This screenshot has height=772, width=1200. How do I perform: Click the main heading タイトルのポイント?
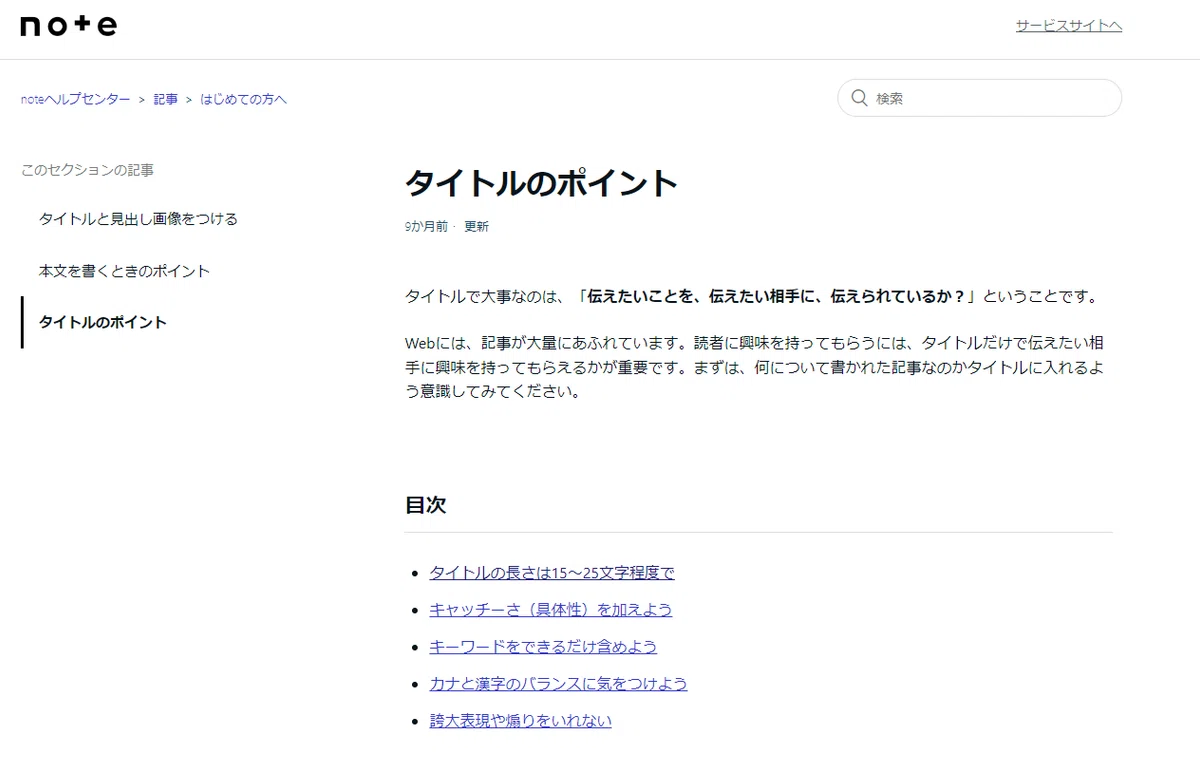point(541,184)
